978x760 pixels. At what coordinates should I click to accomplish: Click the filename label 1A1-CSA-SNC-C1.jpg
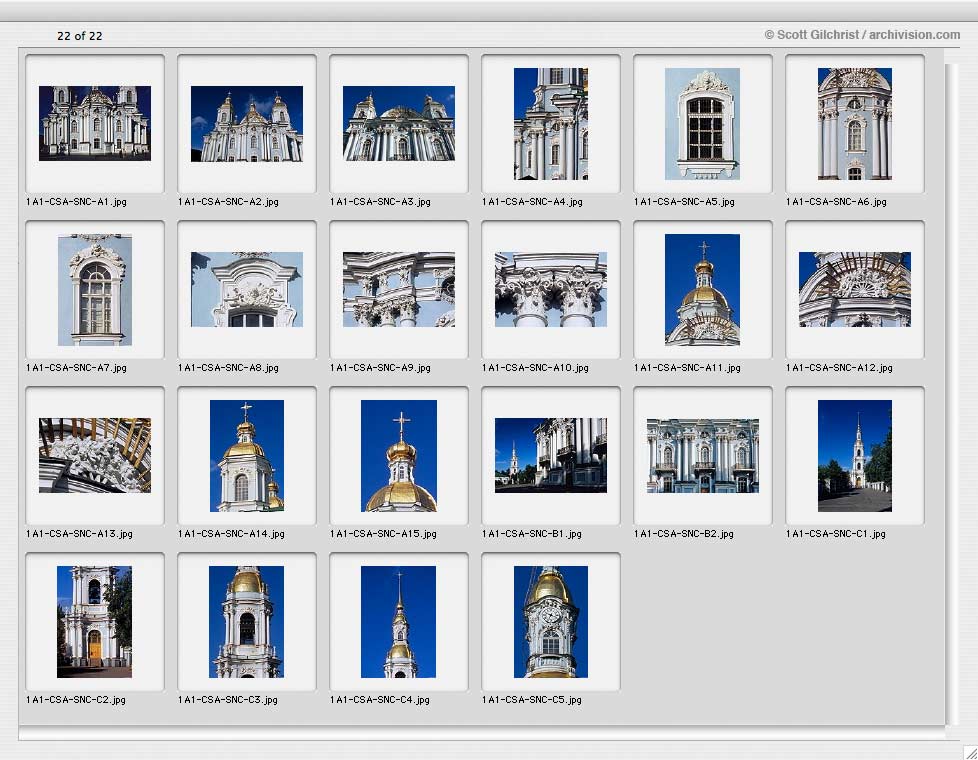pyautogui.click(x=836, y=533)
